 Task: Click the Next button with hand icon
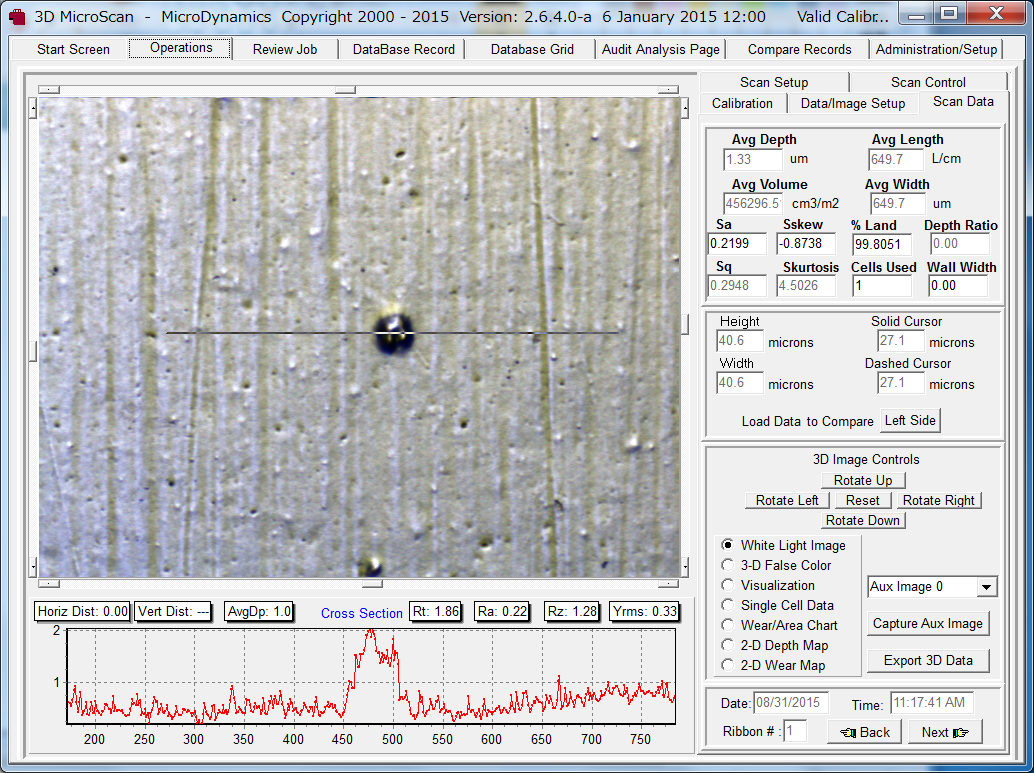coord(945,732)
